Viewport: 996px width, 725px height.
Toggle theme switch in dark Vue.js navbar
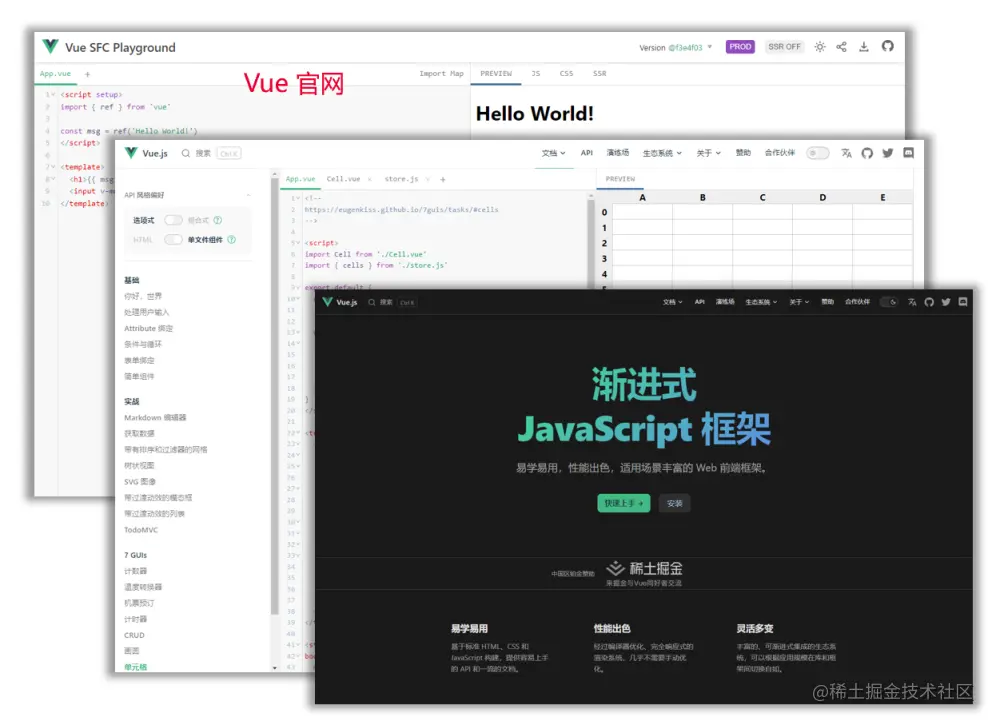click(889, 302)
